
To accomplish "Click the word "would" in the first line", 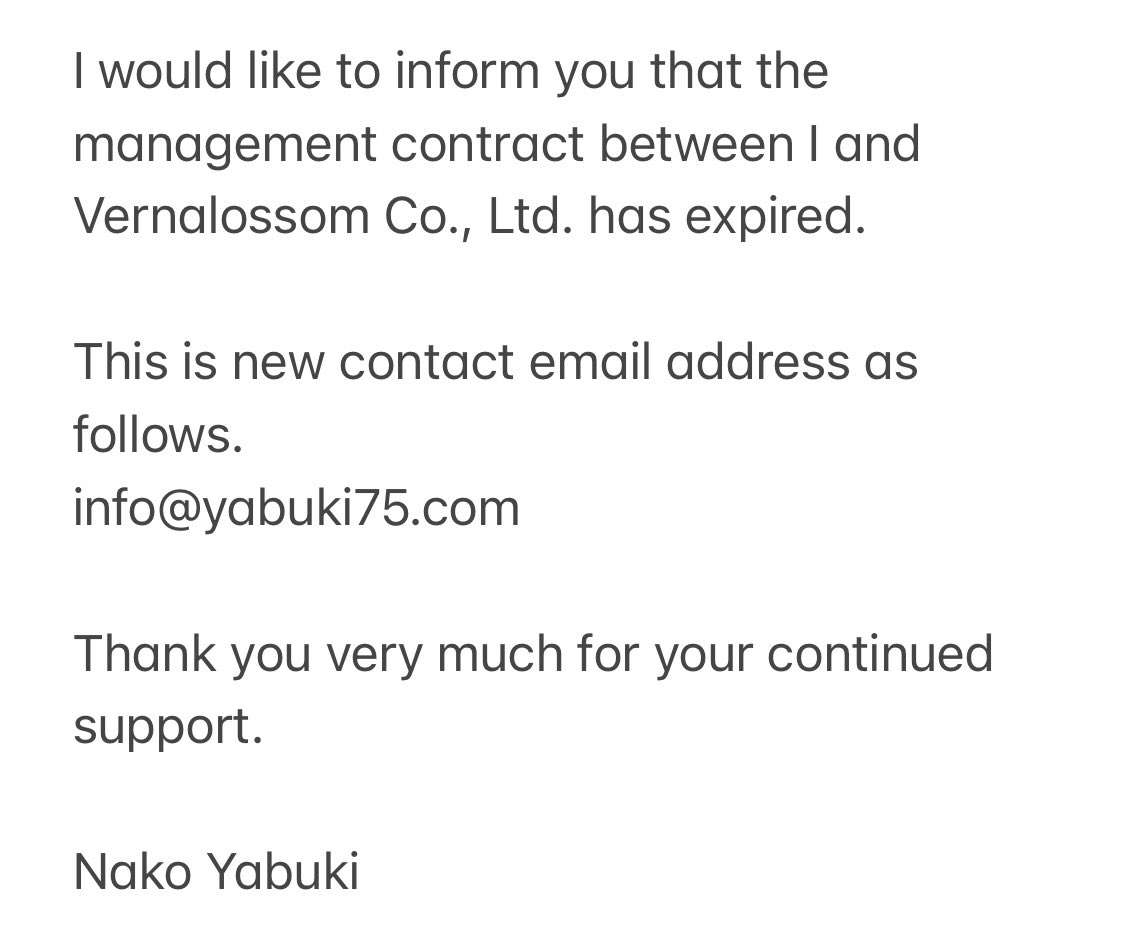I will click(166, 71).
